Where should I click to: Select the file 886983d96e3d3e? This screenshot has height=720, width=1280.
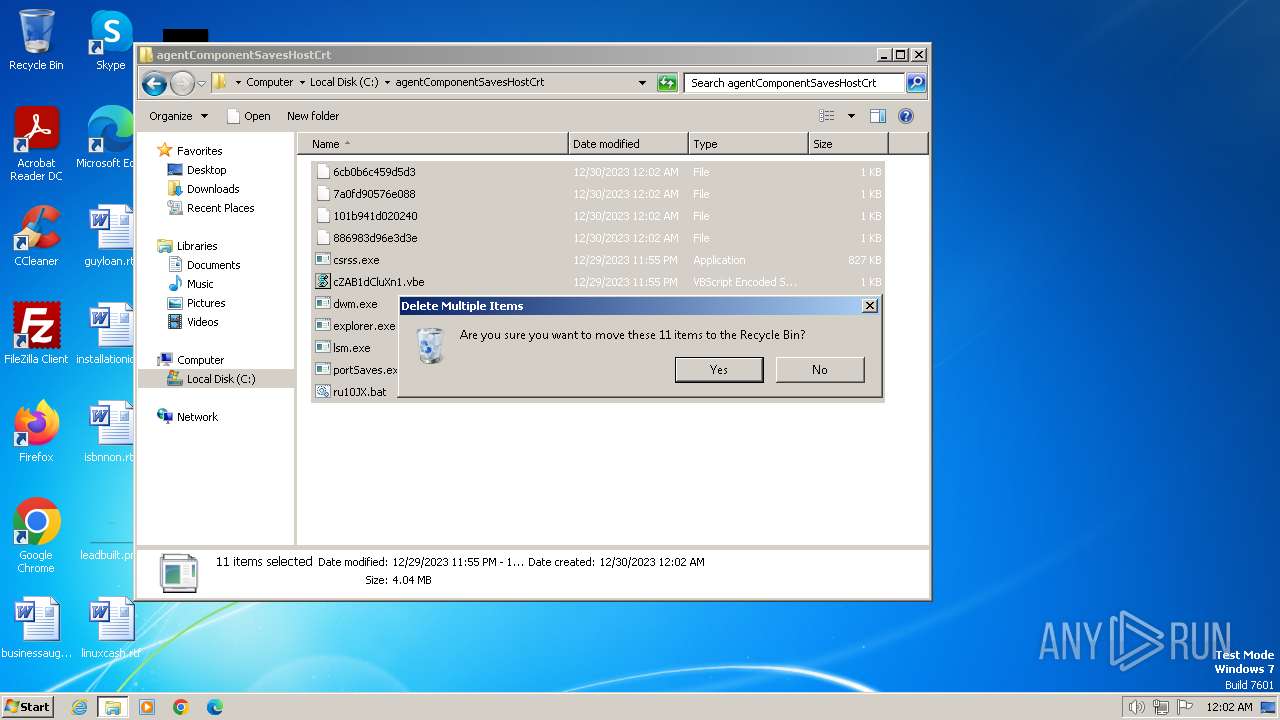(597, 238)
